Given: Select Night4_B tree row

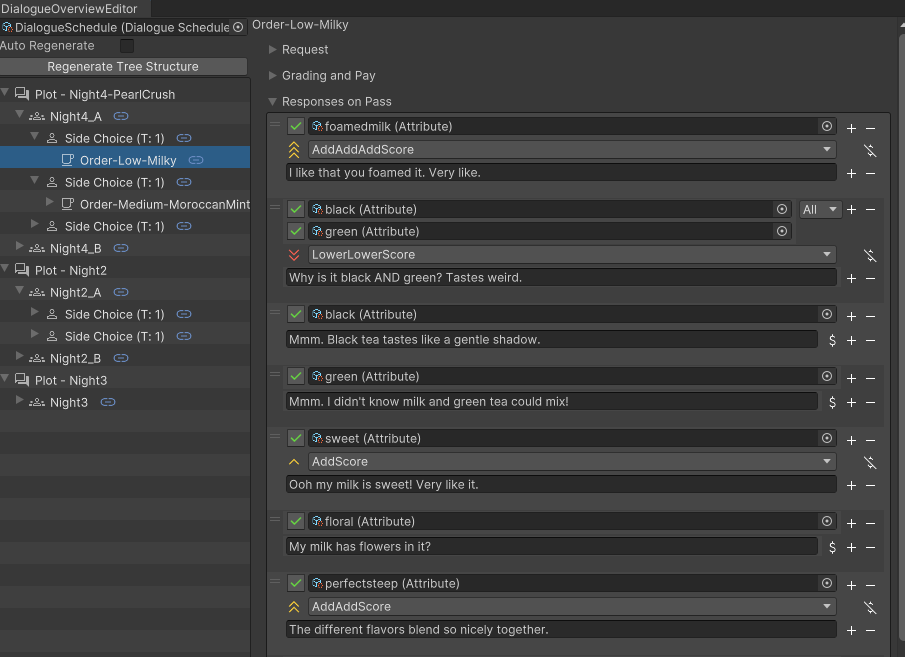Looking at the screenshot, I should [125, 248].
